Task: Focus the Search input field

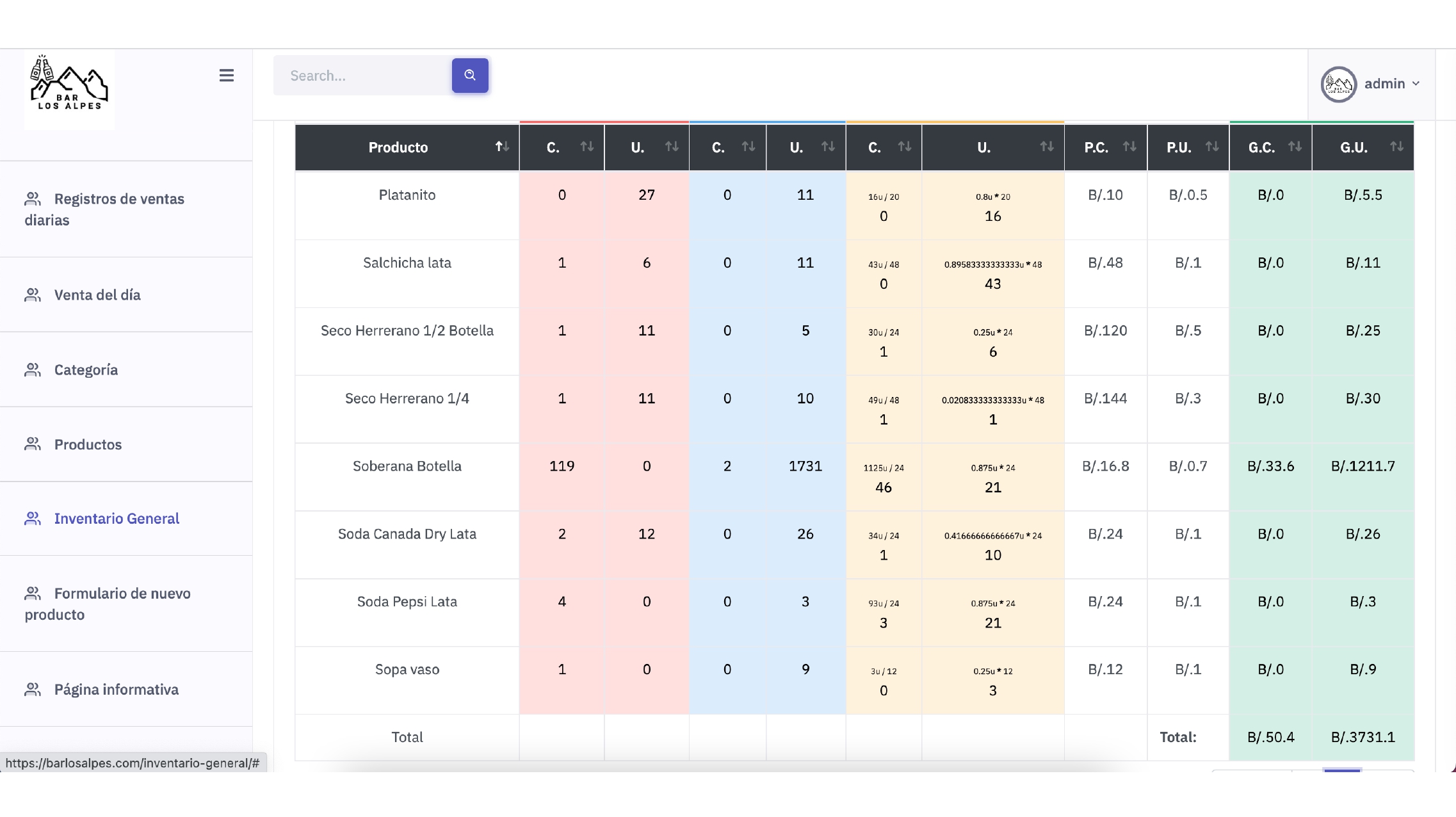Action: click(363, 76)
